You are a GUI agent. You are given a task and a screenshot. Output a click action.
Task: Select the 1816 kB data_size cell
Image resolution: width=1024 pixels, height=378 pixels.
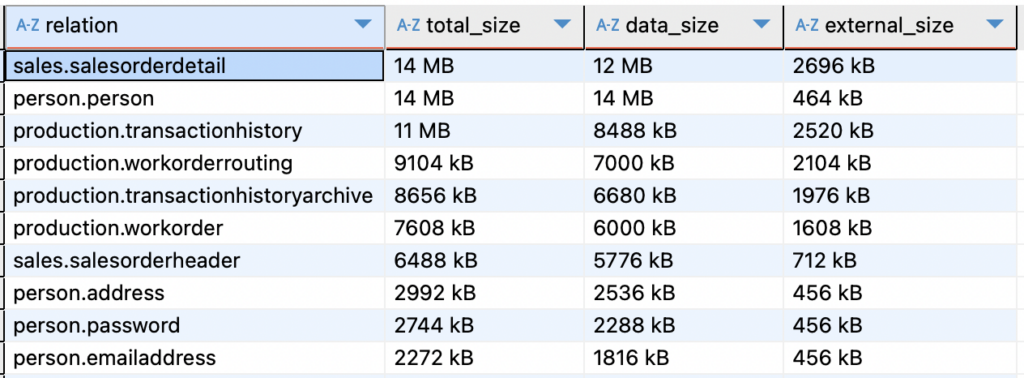(684, 358)
